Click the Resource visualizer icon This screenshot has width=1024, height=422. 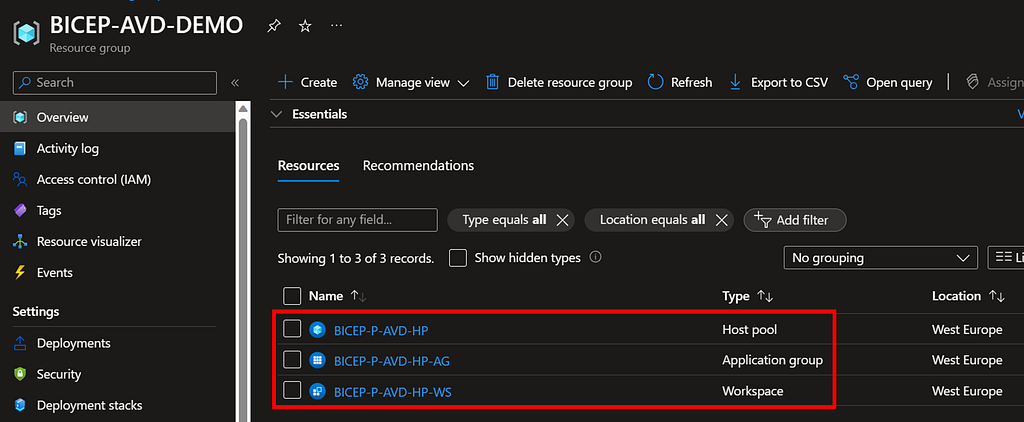pos(20,242)
